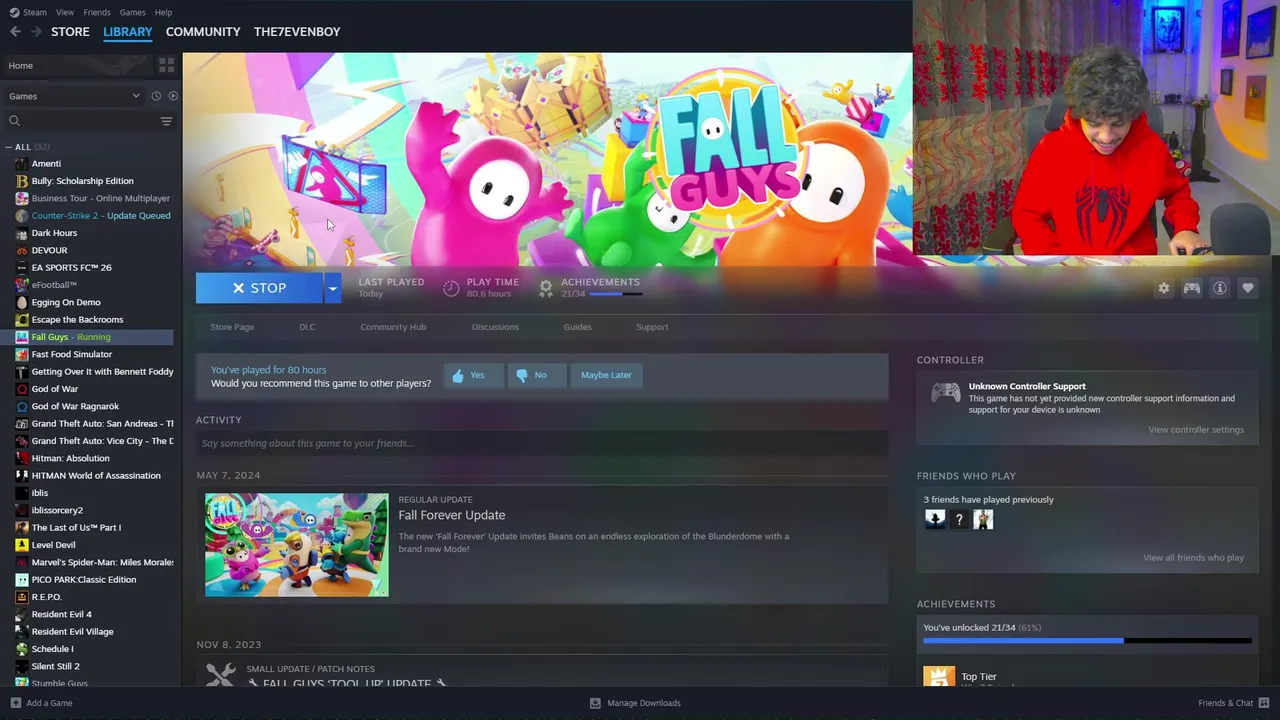Click the ready-to-play icon beside Games
The image size is (1280, 720).
[x=173, y=96]
